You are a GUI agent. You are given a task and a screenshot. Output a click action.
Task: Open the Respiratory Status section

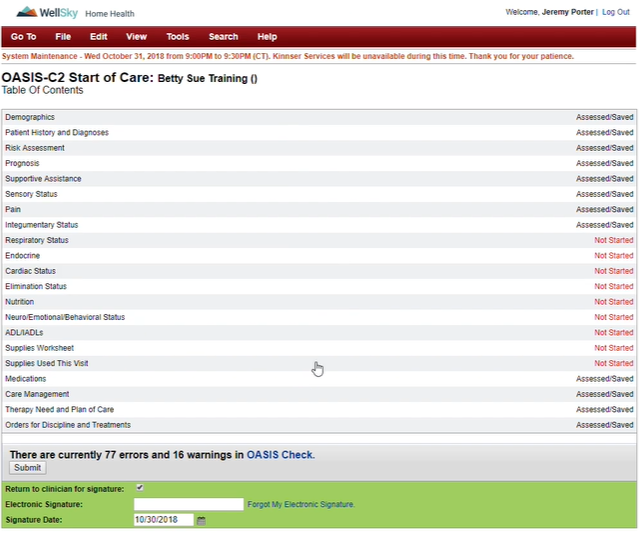pos(37,240)
